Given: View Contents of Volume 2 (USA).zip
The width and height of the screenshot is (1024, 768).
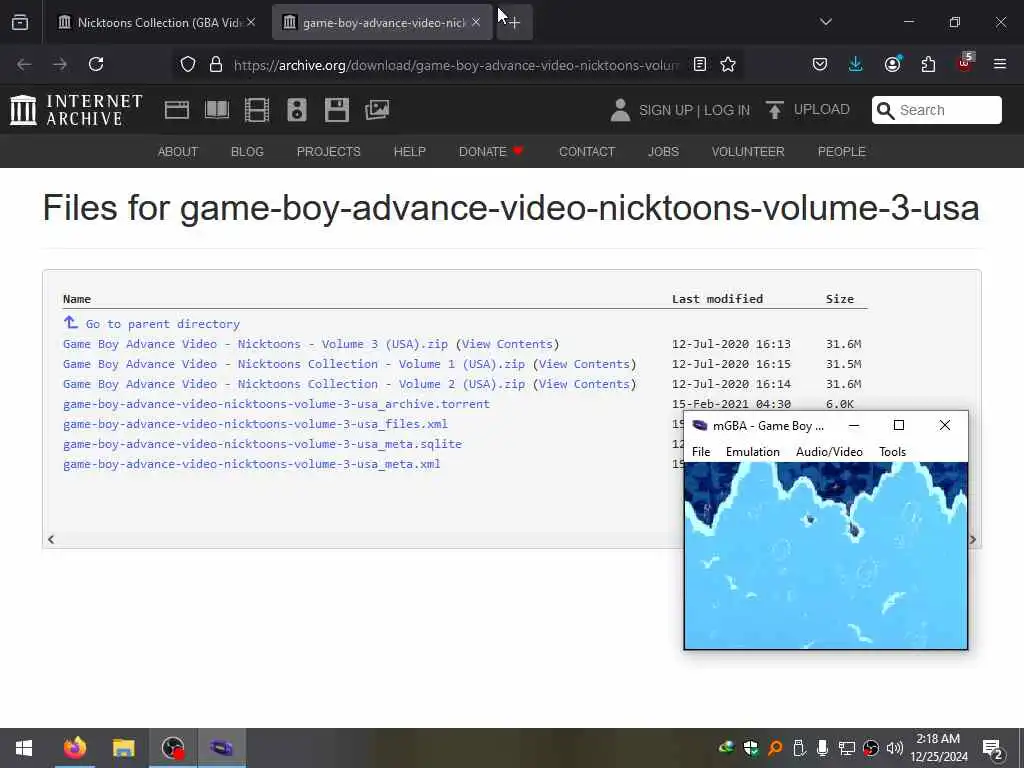Looking at the screenshot, I should (x=584, y=384).
